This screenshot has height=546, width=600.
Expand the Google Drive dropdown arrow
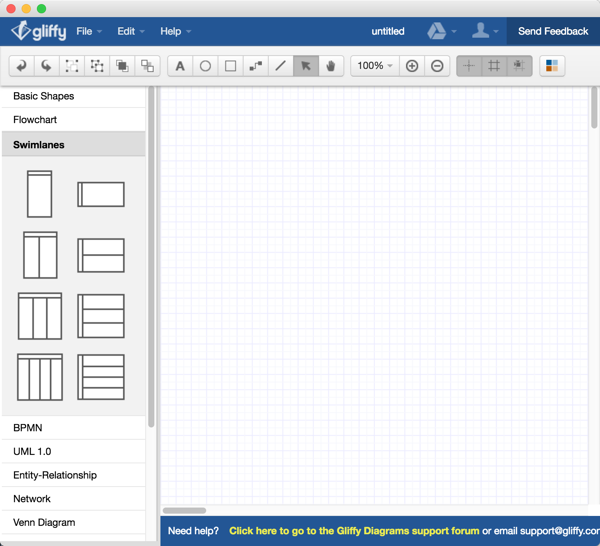point(454,31)
